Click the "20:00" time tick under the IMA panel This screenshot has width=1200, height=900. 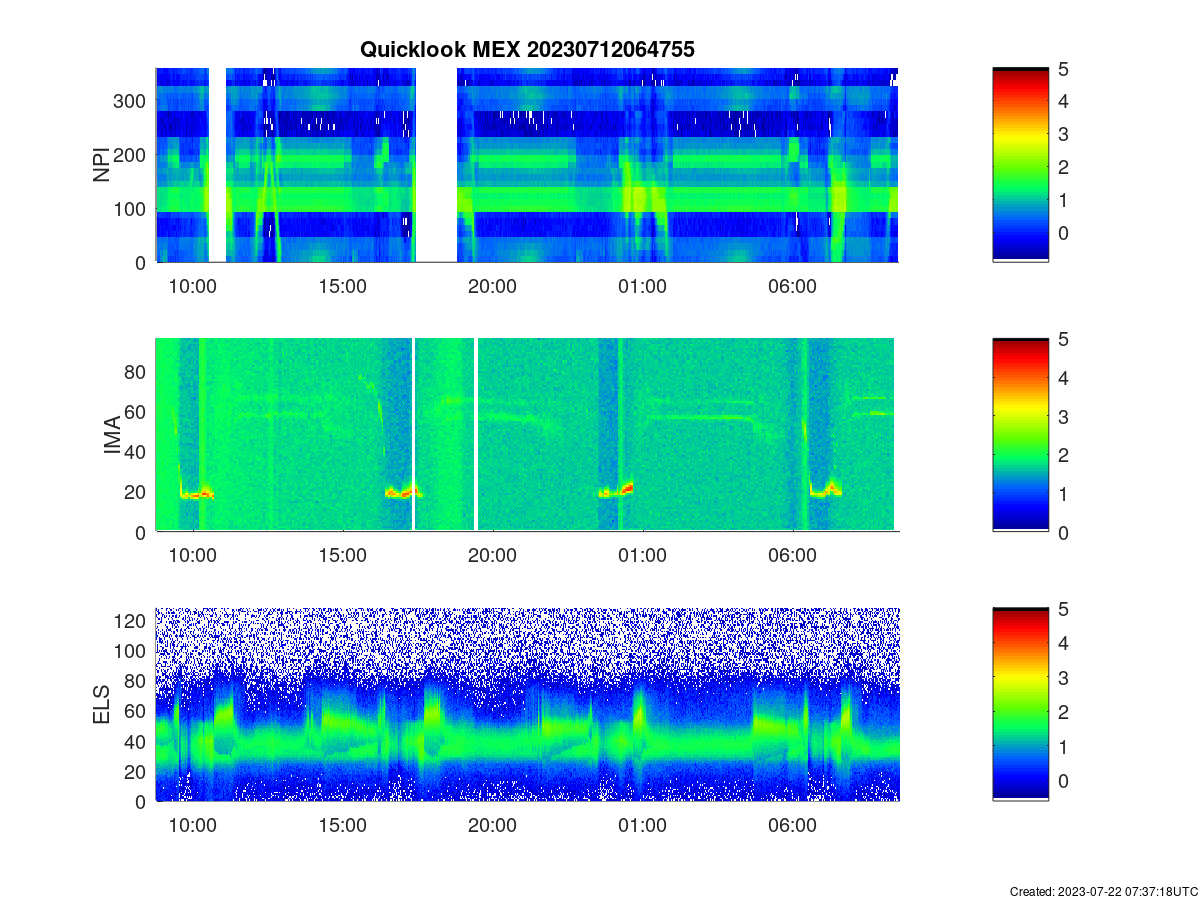point(493,556)
